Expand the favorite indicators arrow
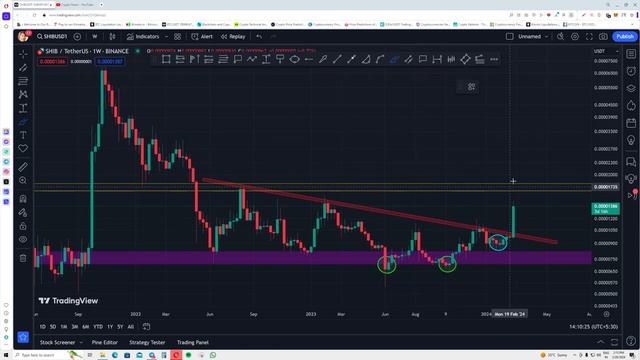Viewport: 640px width, 360px height. click(167, 37)
